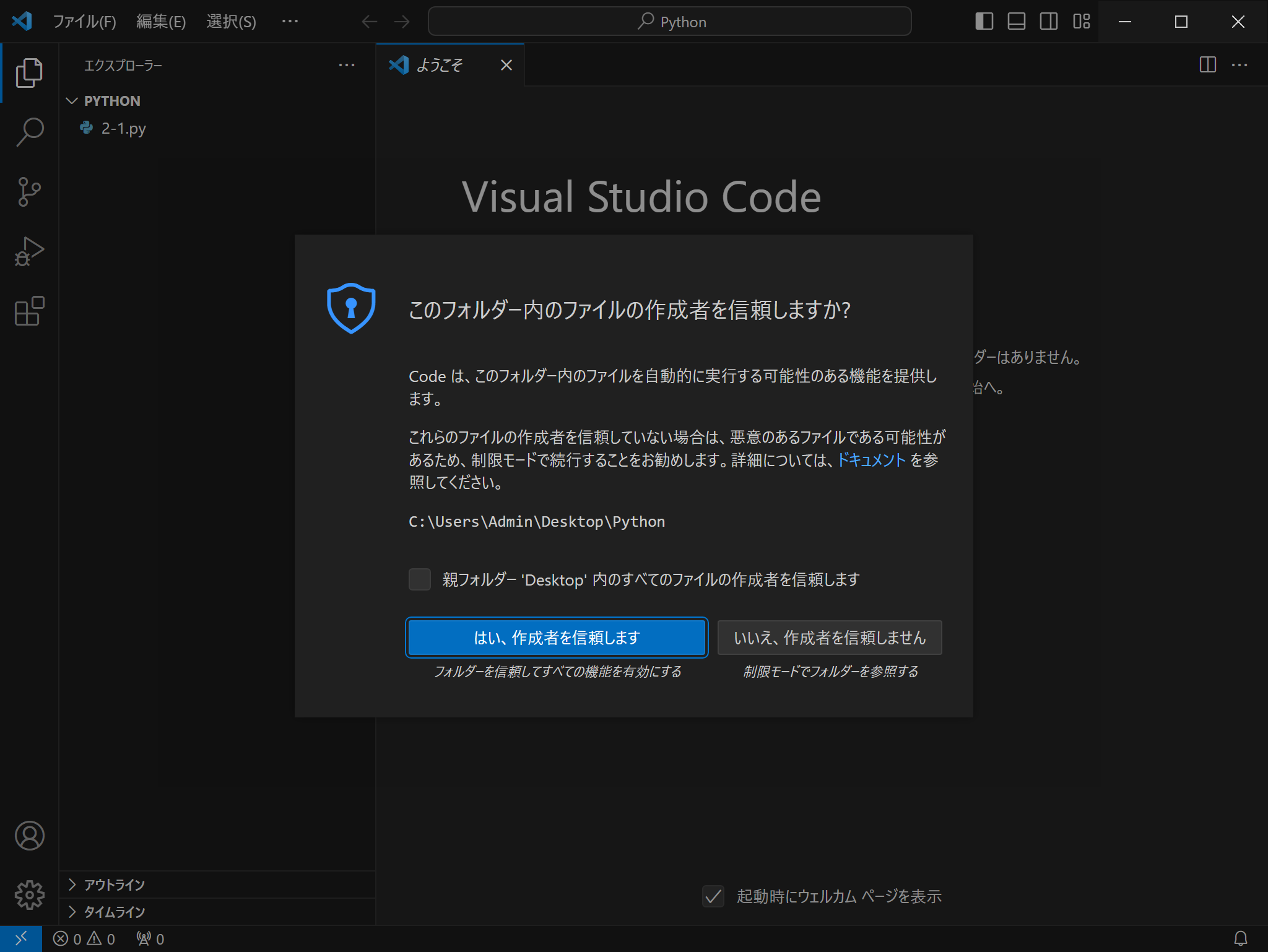Open the Manage gear settings icon
The image size is (1268, 952).
pyautogui.click(x=29, y=895)
